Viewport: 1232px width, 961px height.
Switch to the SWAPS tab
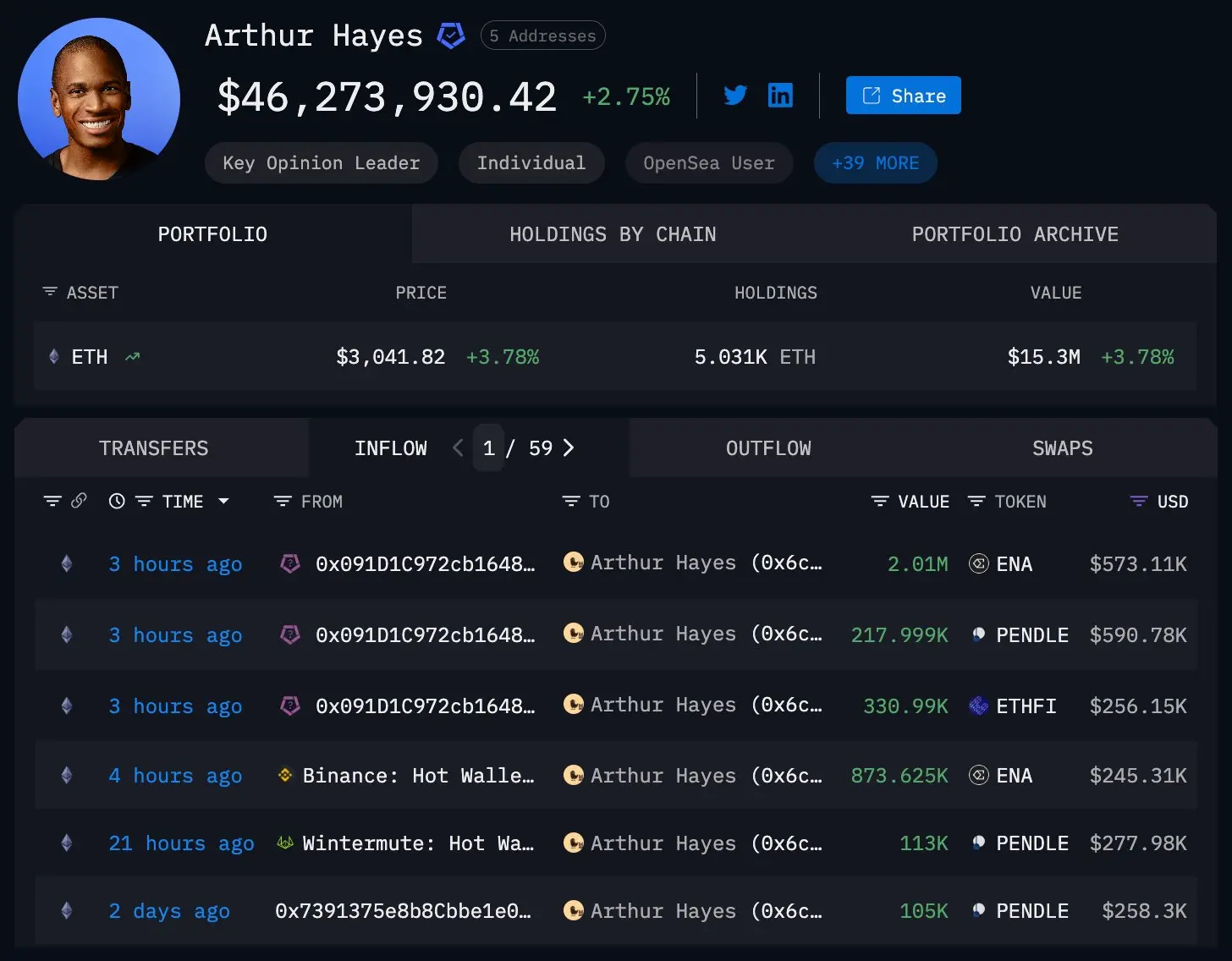coord(1062,448)
